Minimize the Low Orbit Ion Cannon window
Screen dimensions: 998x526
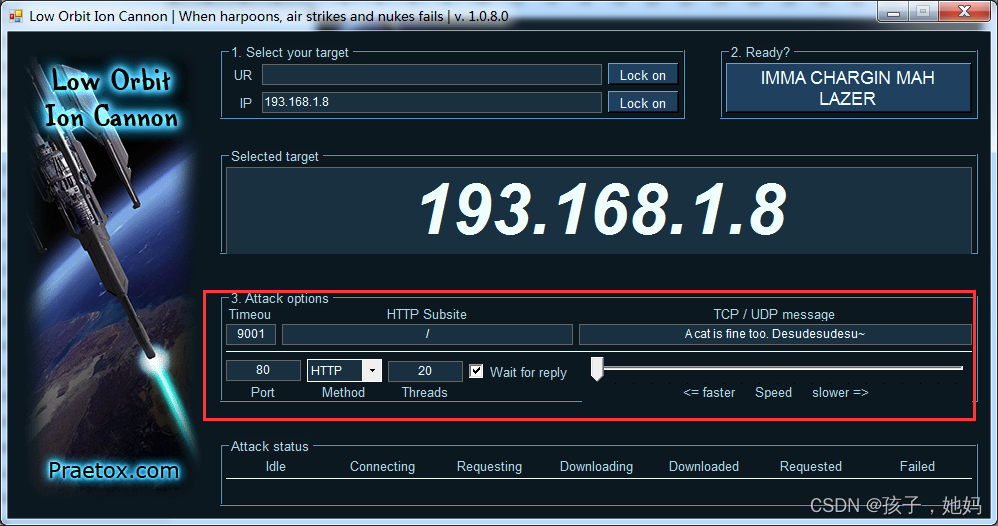(x=894, y=11)
